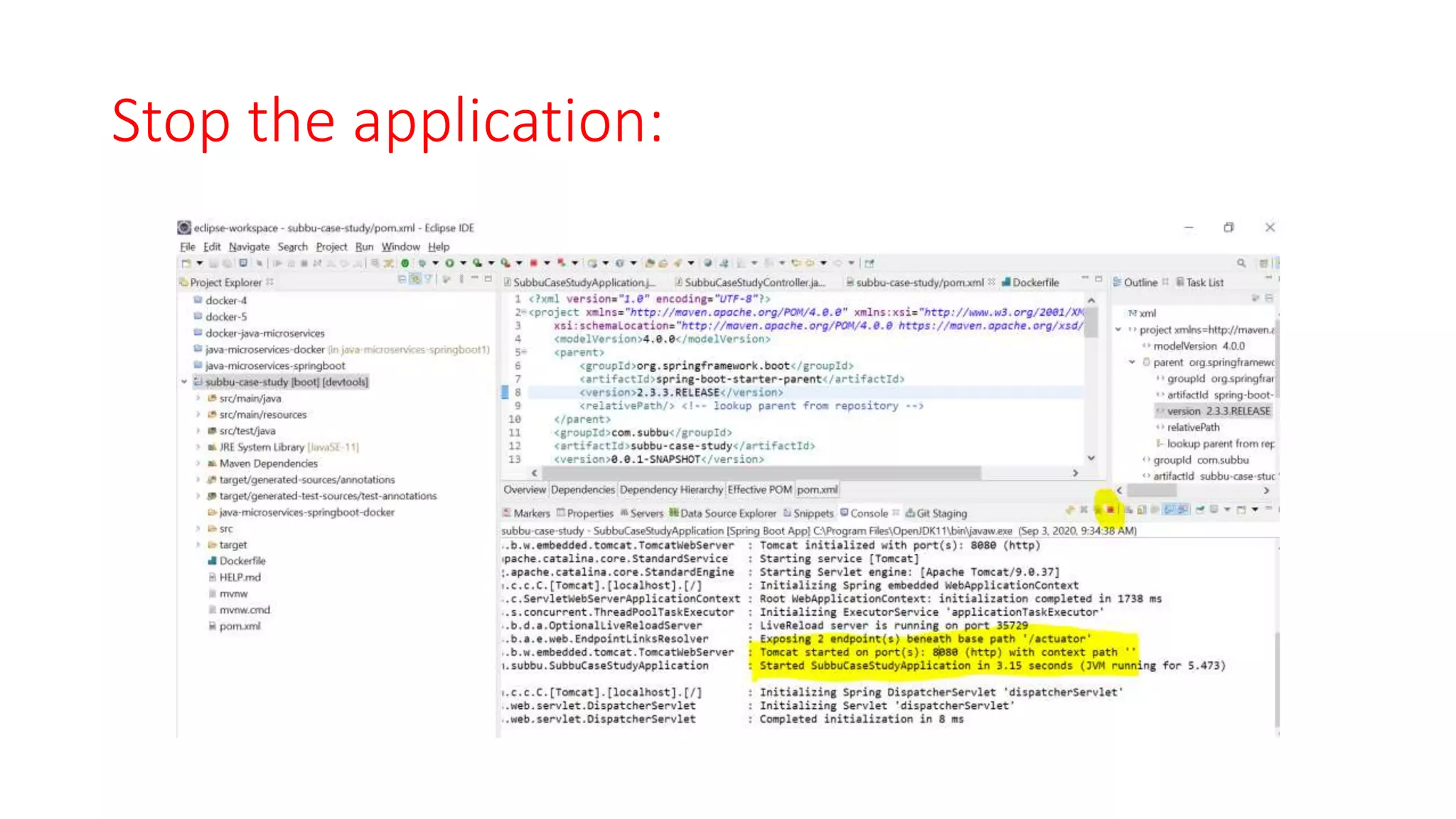This screenshot has height=819, width=1456.
Task: Open the Dependency Hierarchy tab
Action: pyautogui.click(x=671, y=490)
